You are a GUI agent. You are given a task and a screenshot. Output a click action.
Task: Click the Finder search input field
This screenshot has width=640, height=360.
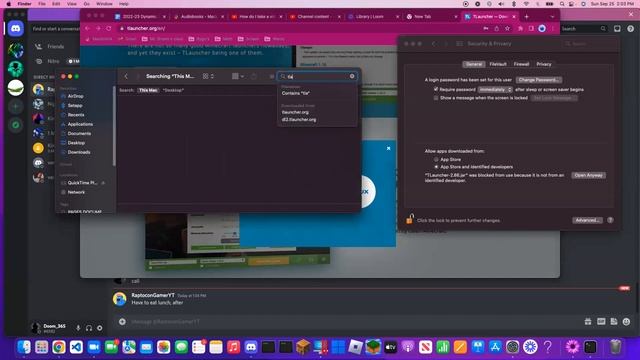(x=317, y=76)
